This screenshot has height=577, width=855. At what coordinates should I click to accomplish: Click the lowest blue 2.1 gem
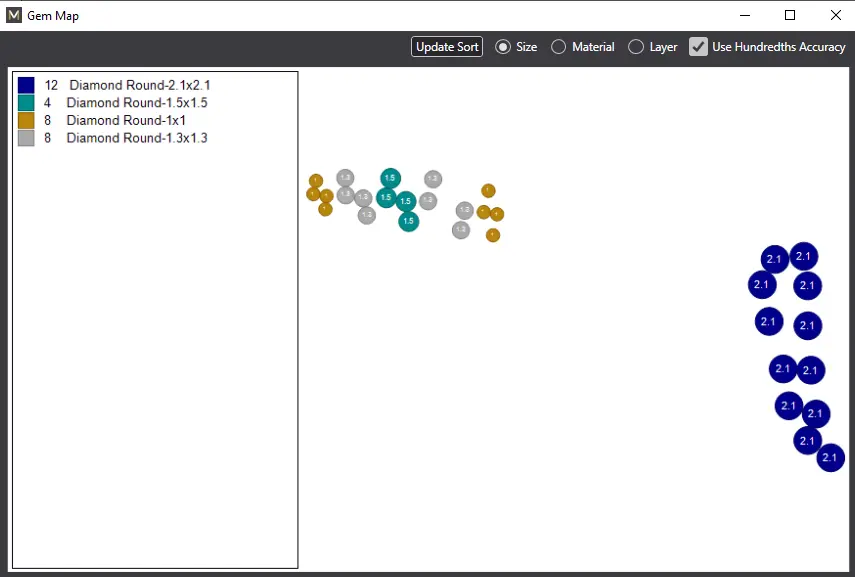click(830, 458)
